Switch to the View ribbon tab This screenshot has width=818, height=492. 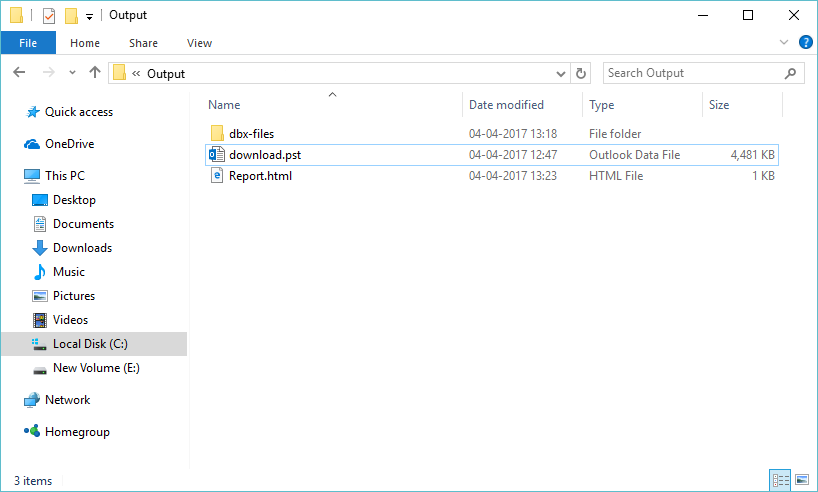(x=199, y=43)
